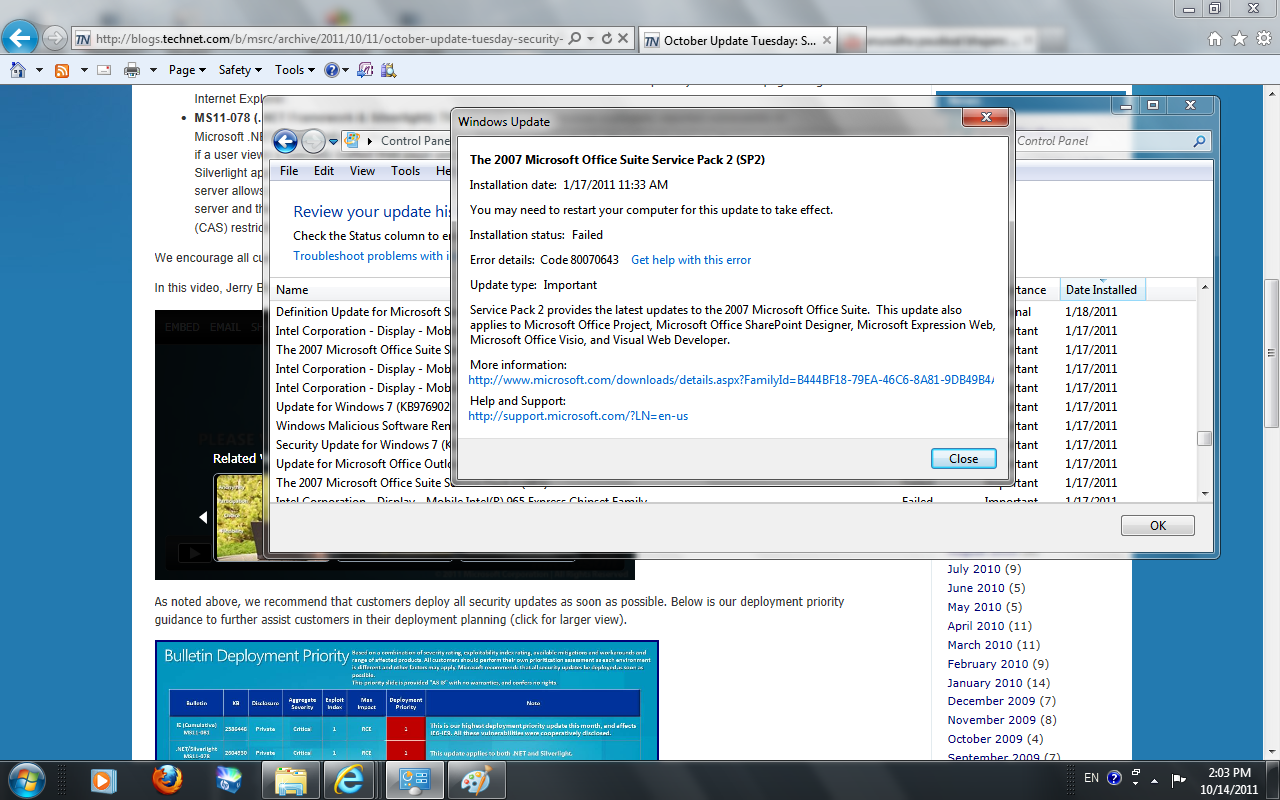Stop loading the page in Internet Explorer
Viewport: 1280px width, 800px height.
pyautogui.click(x=622, y=39)
